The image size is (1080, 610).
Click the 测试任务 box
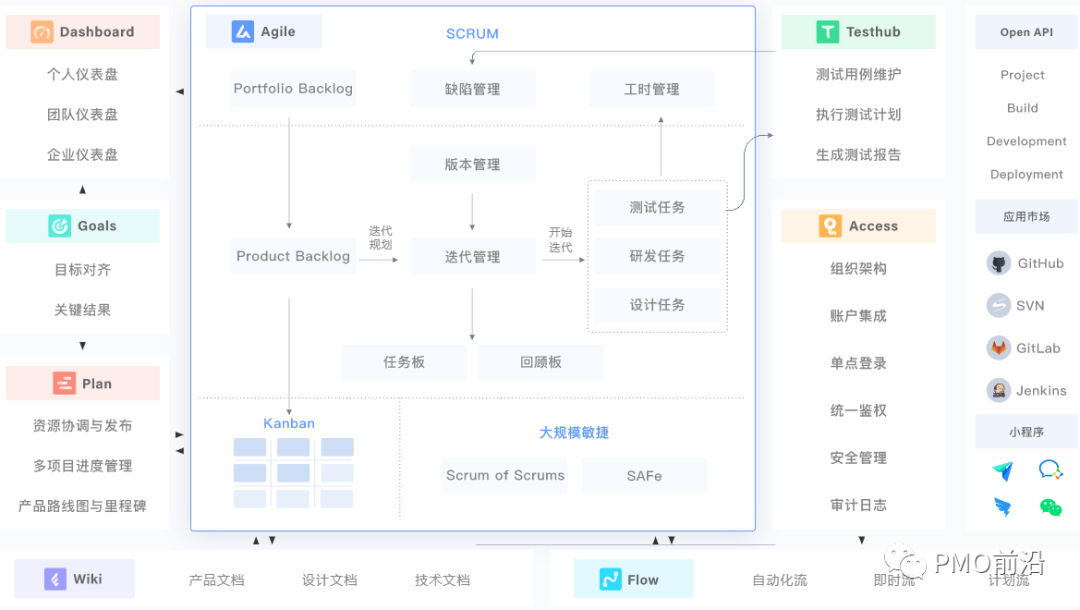click(657, 207)
